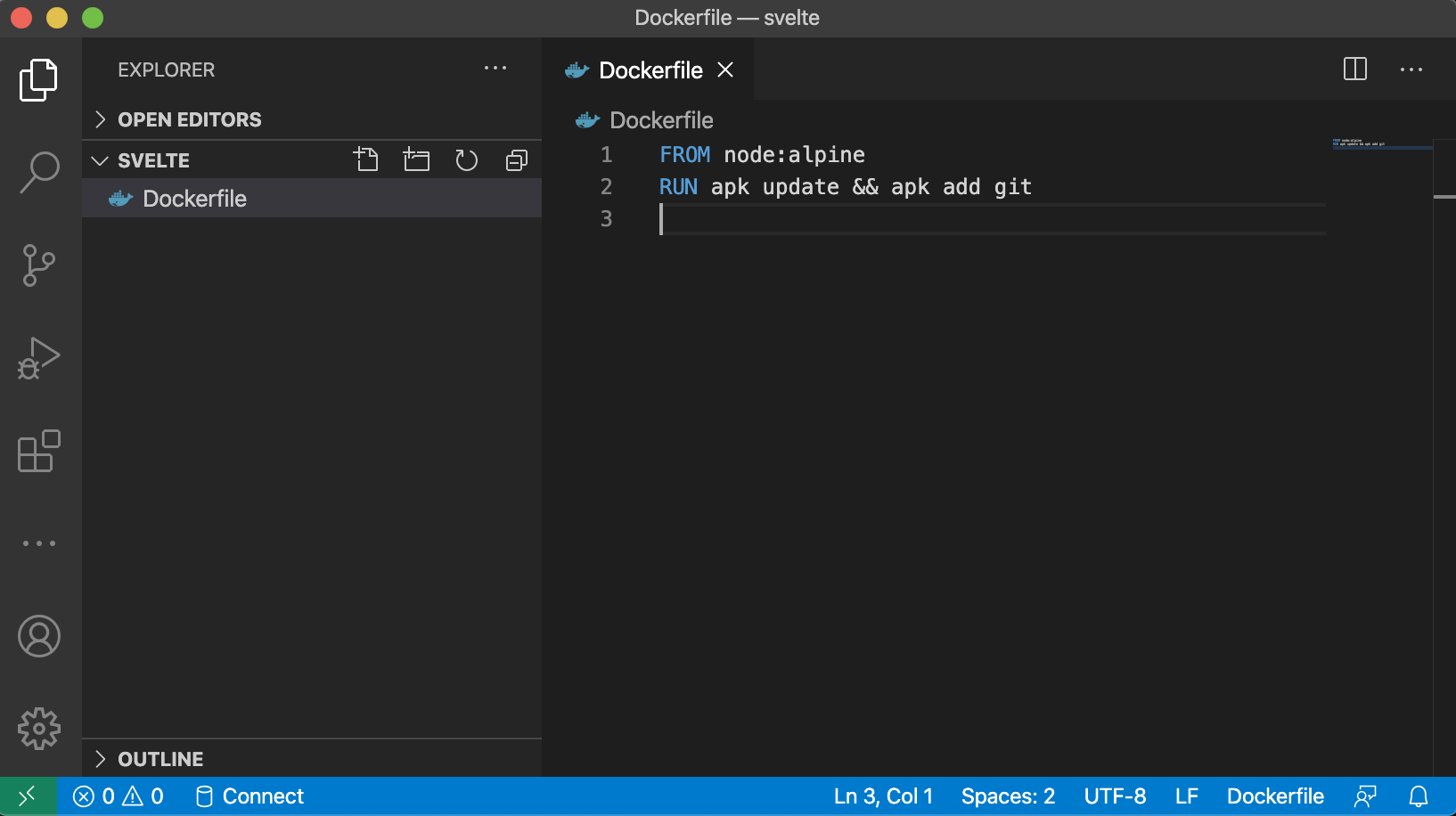Viewport: 1456px width, 816px height.
Task: Open the Explorer view in the activity bar
Action: click(x=38, y=80)
